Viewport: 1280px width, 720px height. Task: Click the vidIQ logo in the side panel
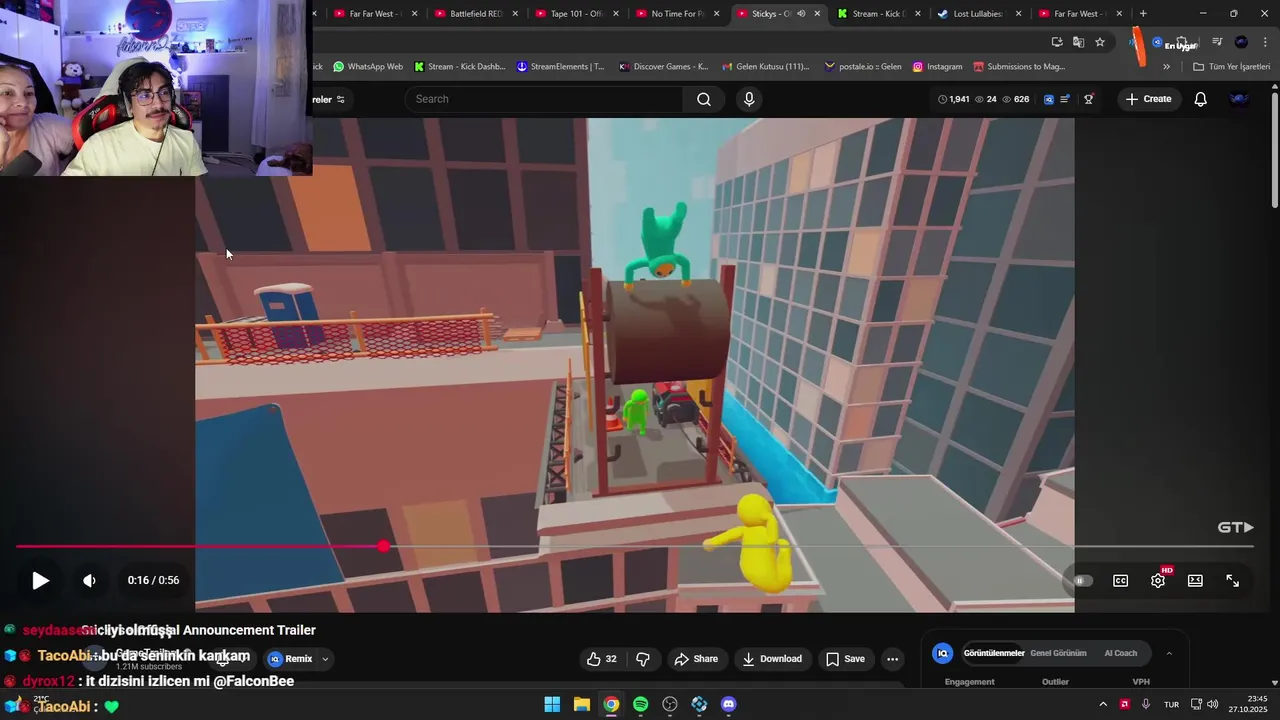(x=942, y=653)
